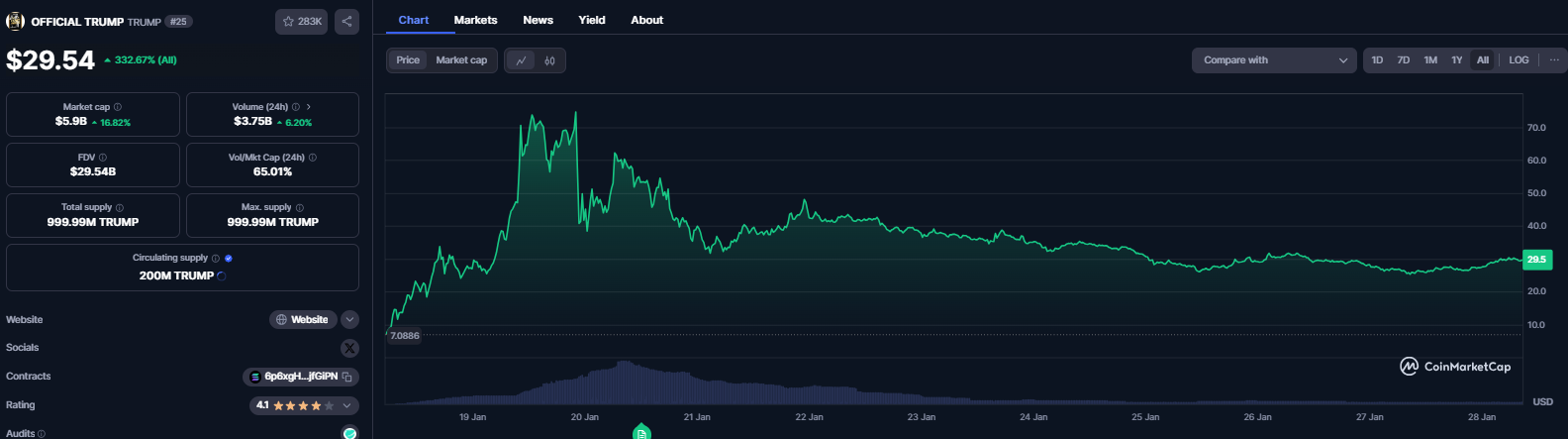The height and width of the screenshot is (439, 1568).
Task: Copy the contract address icon
Action: tap(347, 377)
